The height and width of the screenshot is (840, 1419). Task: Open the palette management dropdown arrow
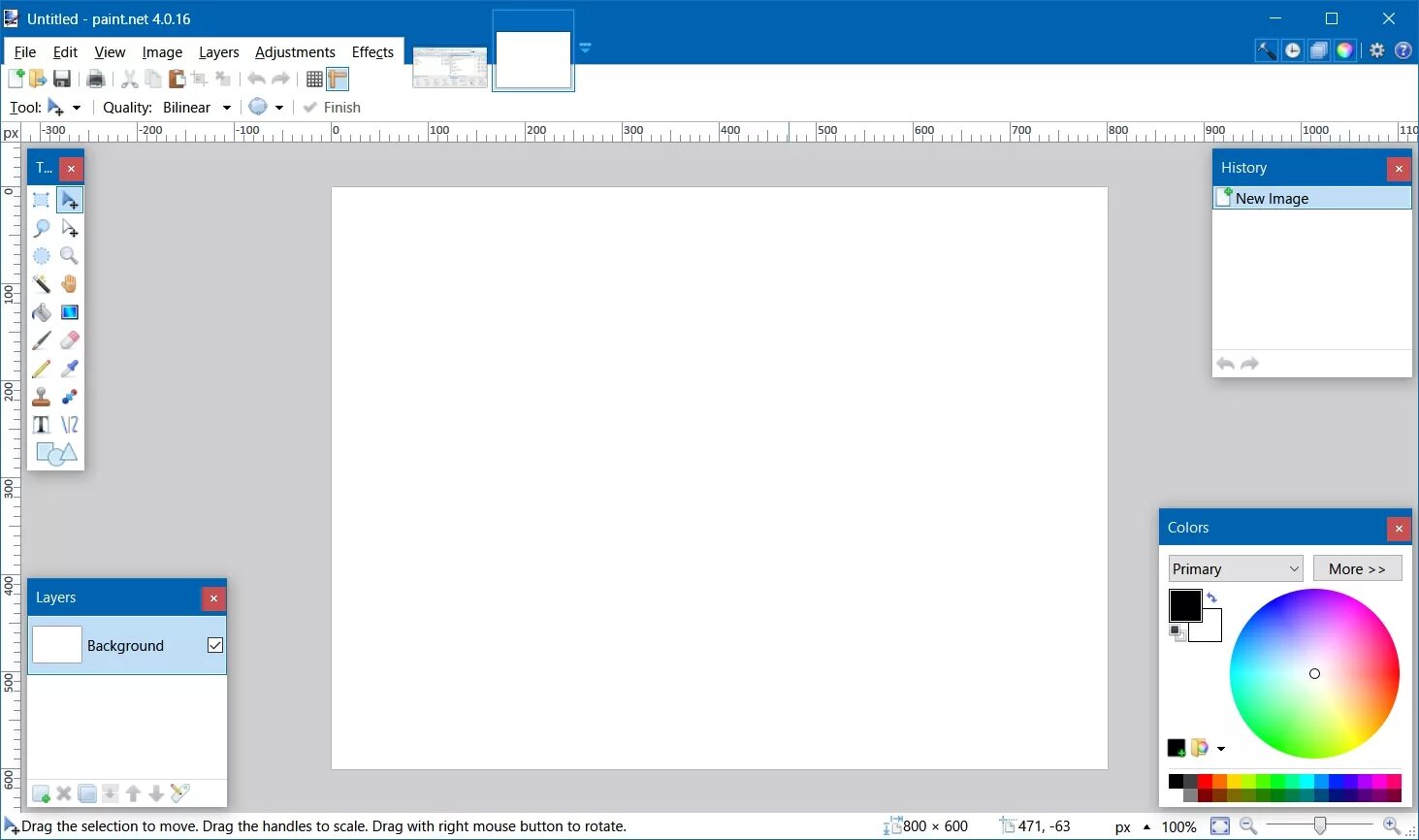pyautogui.click(x=1221, y=749)
